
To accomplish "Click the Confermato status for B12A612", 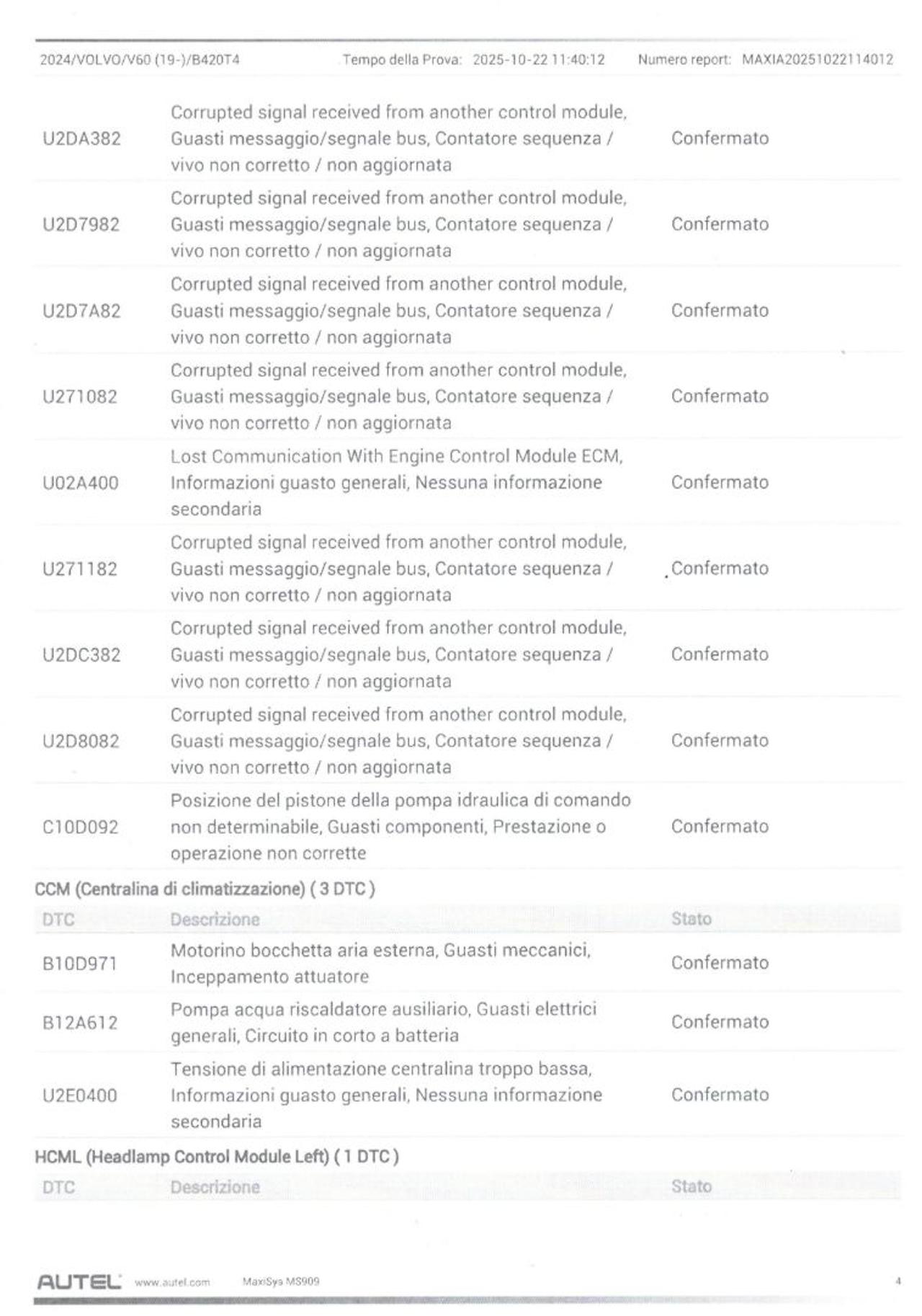I will coord(720,1022).
